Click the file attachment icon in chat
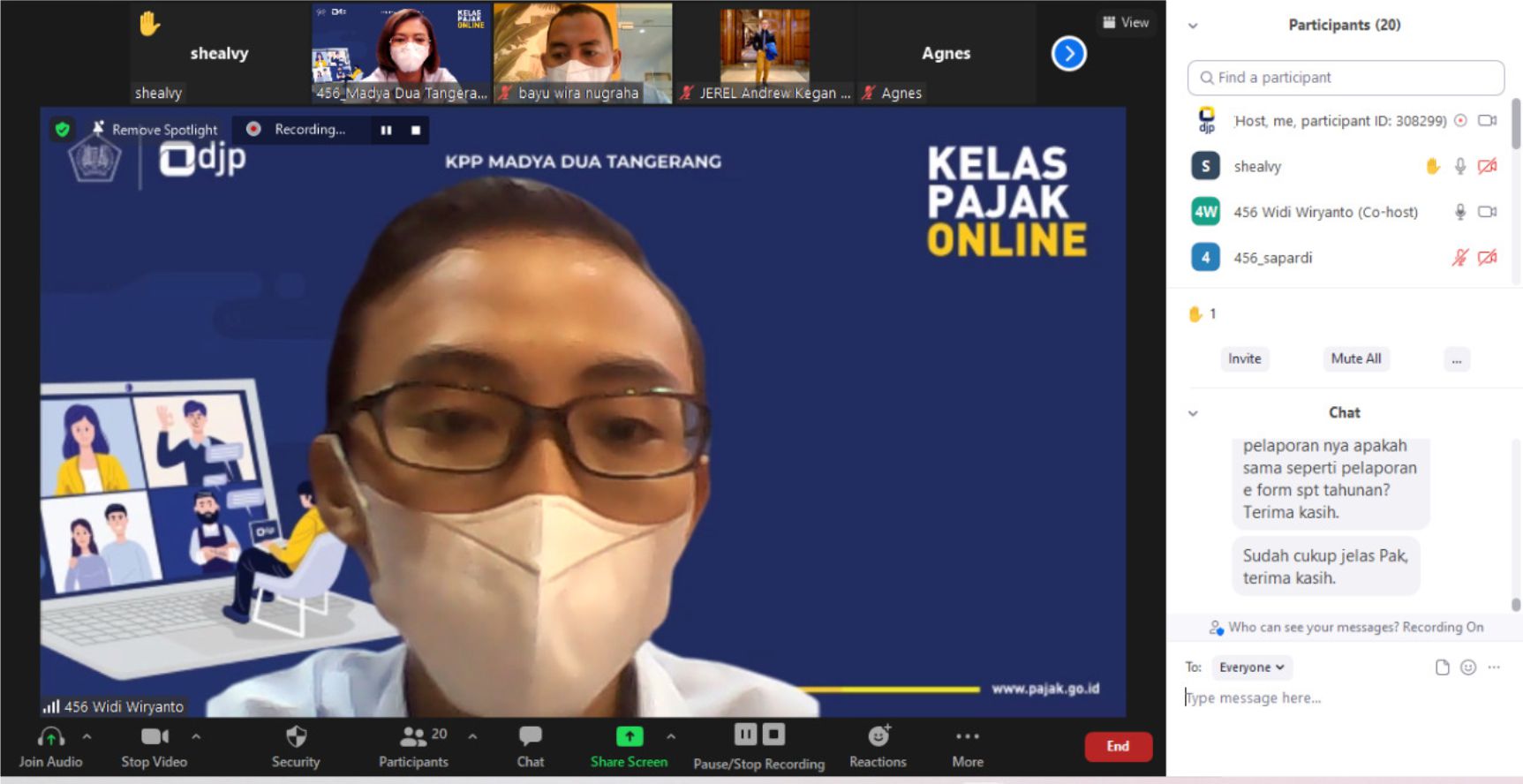The height and width of the screenshot is (784, 1523). coord(1442,667)
